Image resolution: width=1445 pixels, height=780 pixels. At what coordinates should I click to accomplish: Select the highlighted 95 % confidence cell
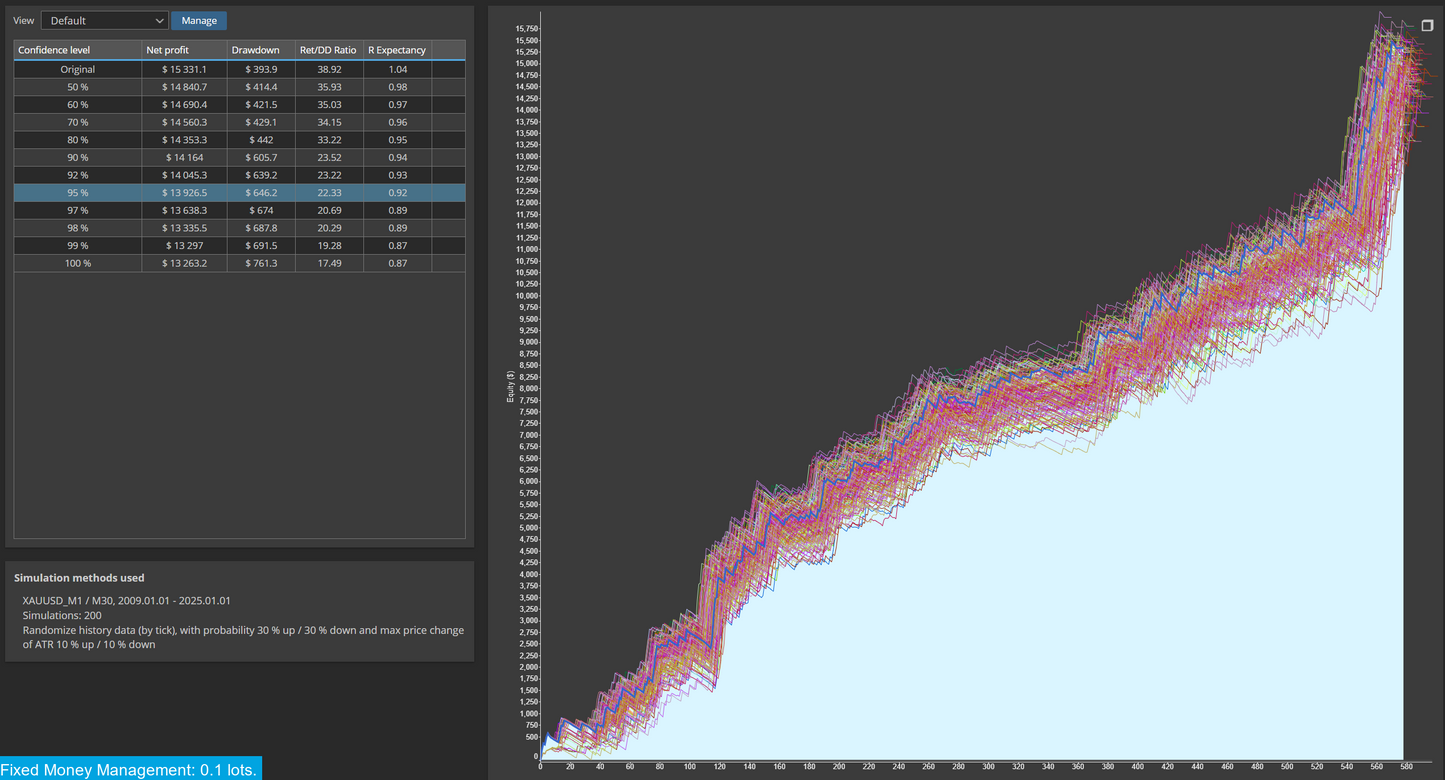(x=78, y=193)
